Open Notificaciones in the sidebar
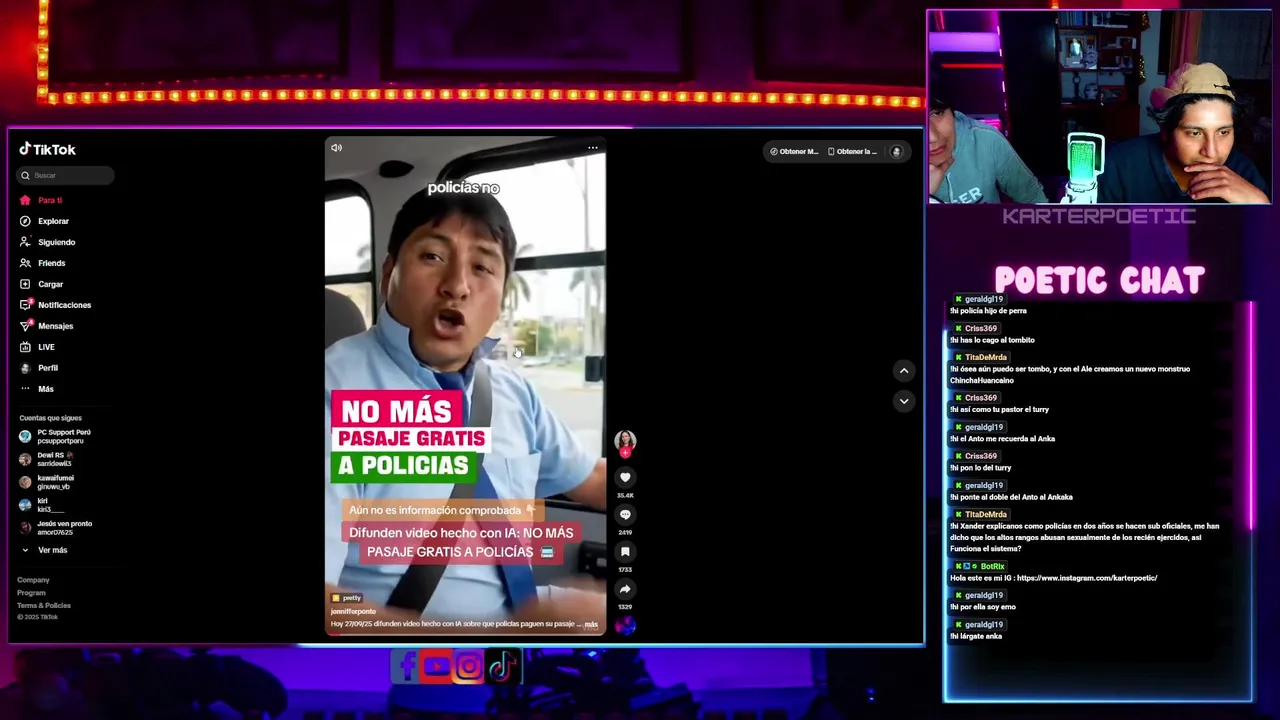1280x720 pixels. [x=64, y=305]
